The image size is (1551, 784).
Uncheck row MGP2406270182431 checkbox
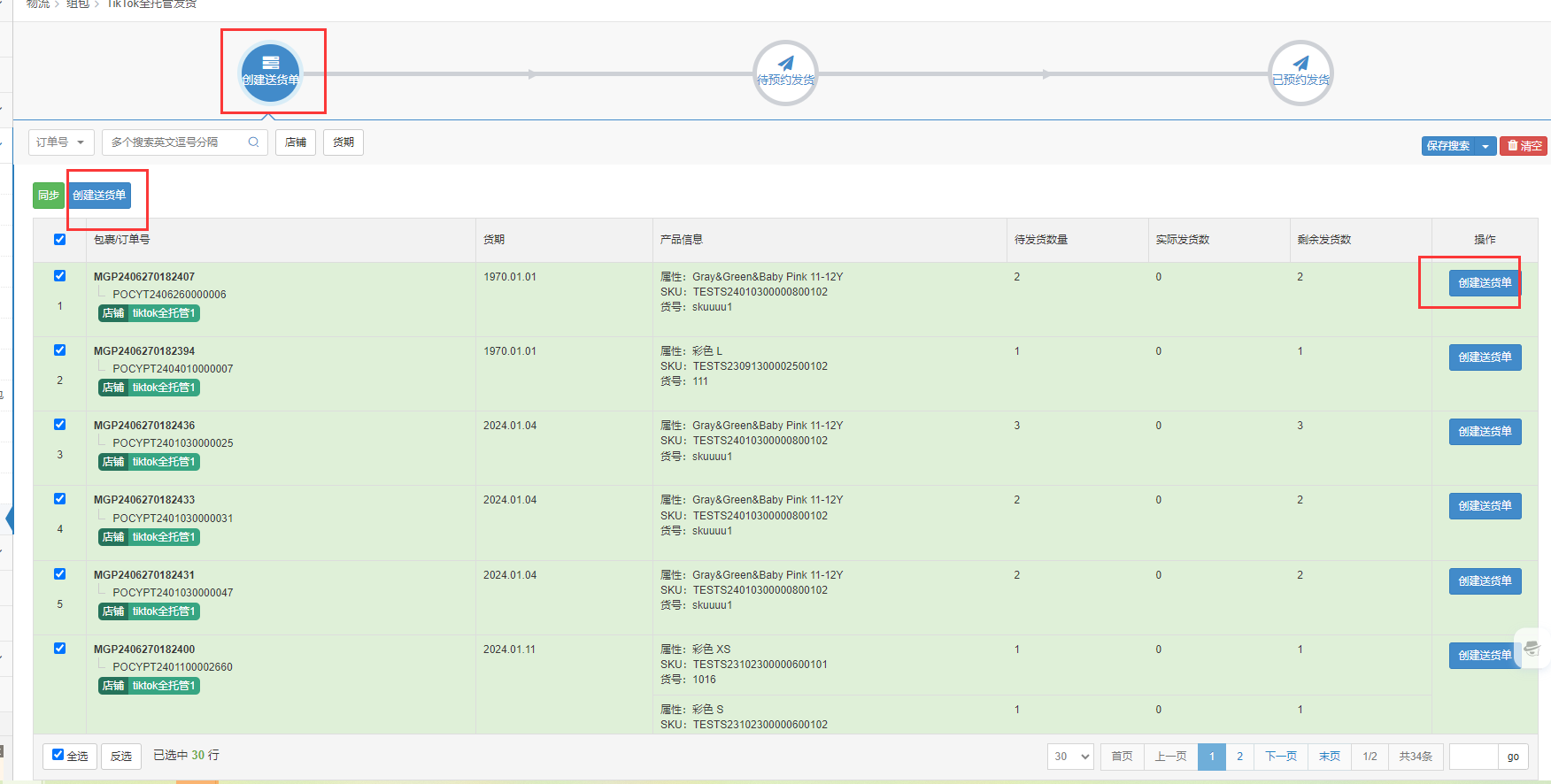pos(59,574)
